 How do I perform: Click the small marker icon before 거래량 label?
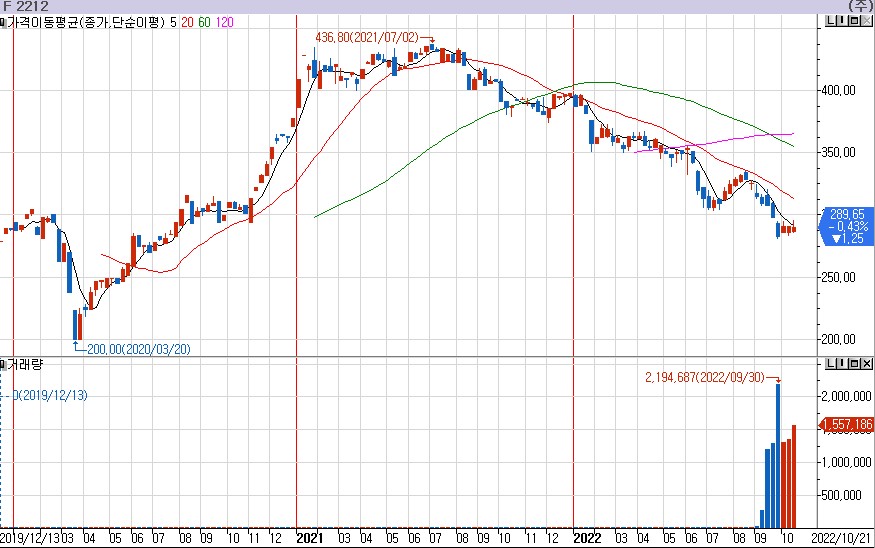pos(3,365)
